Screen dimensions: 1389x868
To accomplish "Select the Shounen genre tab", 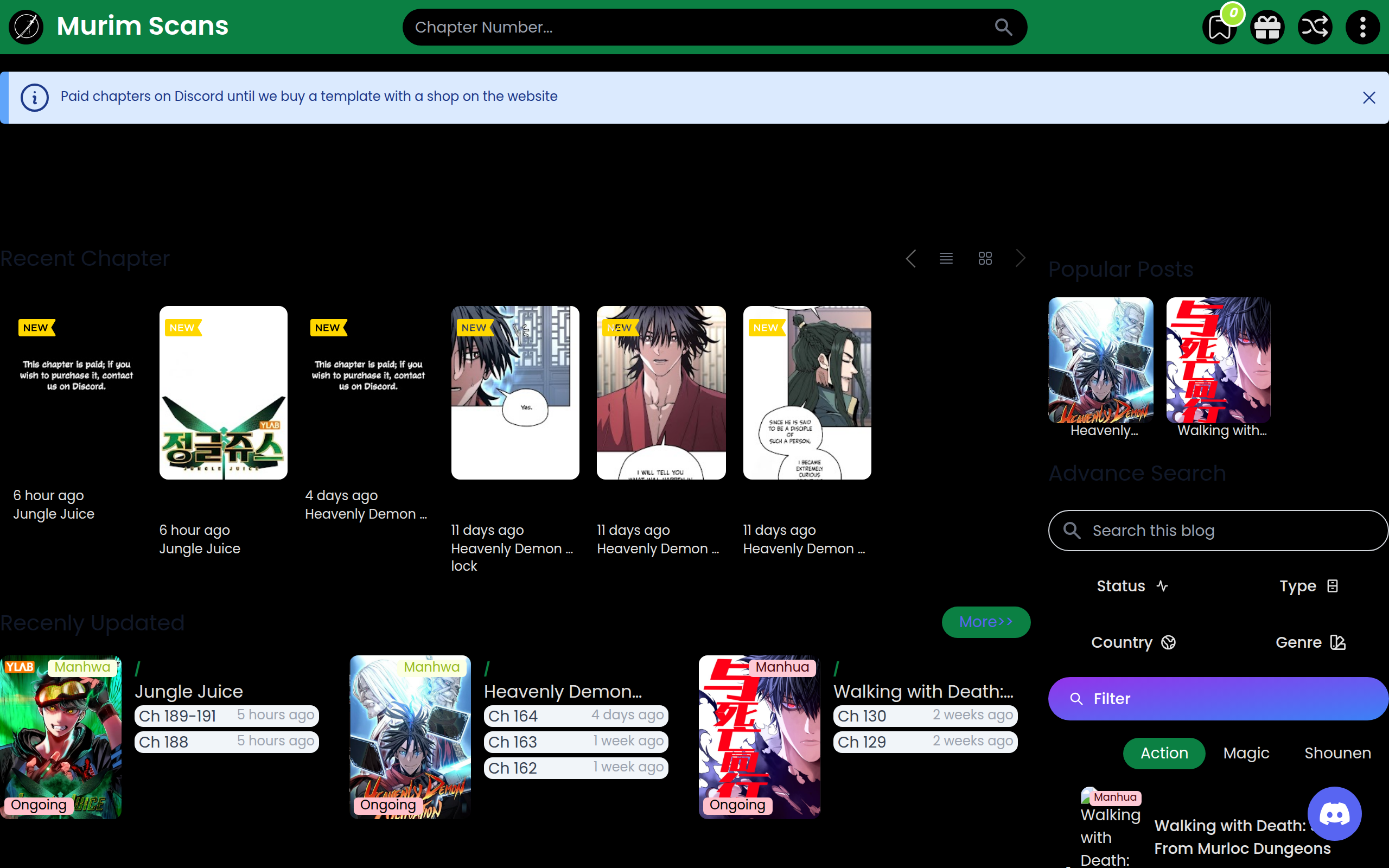I will [x=1337, y=753].
